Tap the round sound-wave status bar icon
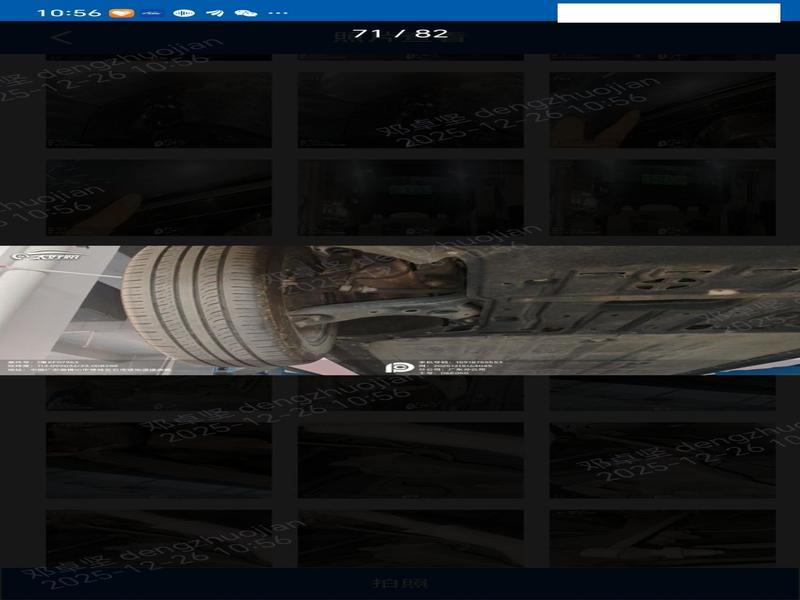This screenshot has width=800, height=600. point(183,13)
